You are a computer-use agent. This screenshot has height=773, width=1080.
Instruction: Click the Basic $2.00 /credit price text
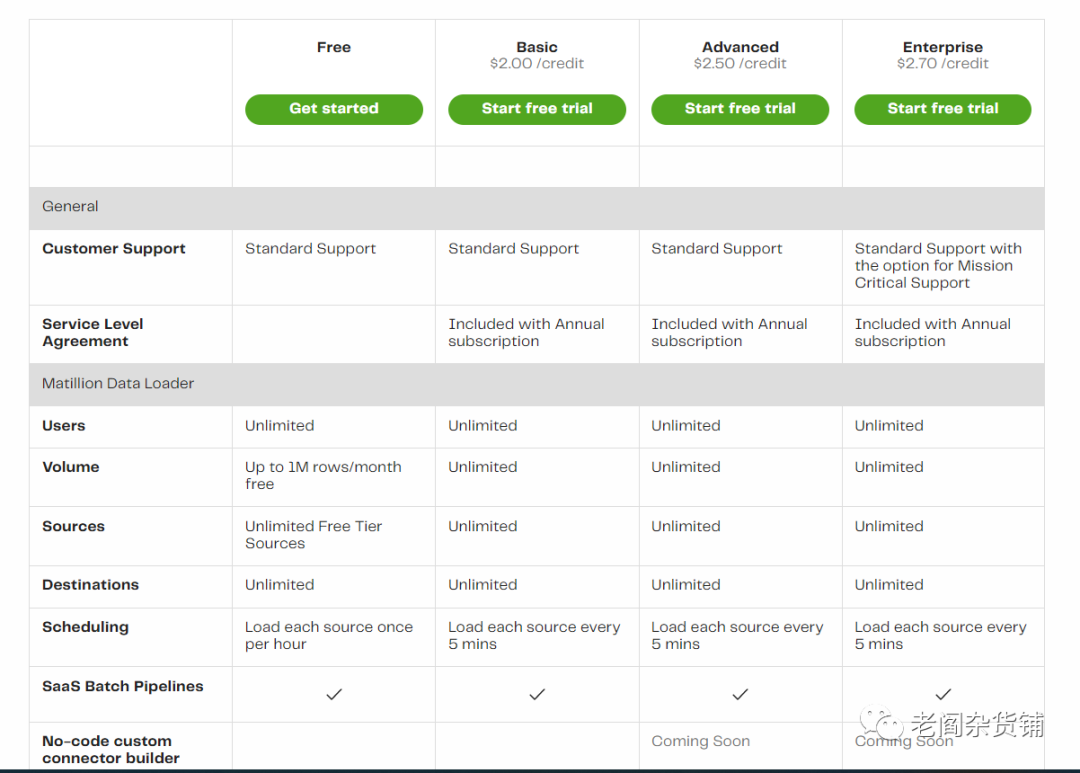[537, 64]
